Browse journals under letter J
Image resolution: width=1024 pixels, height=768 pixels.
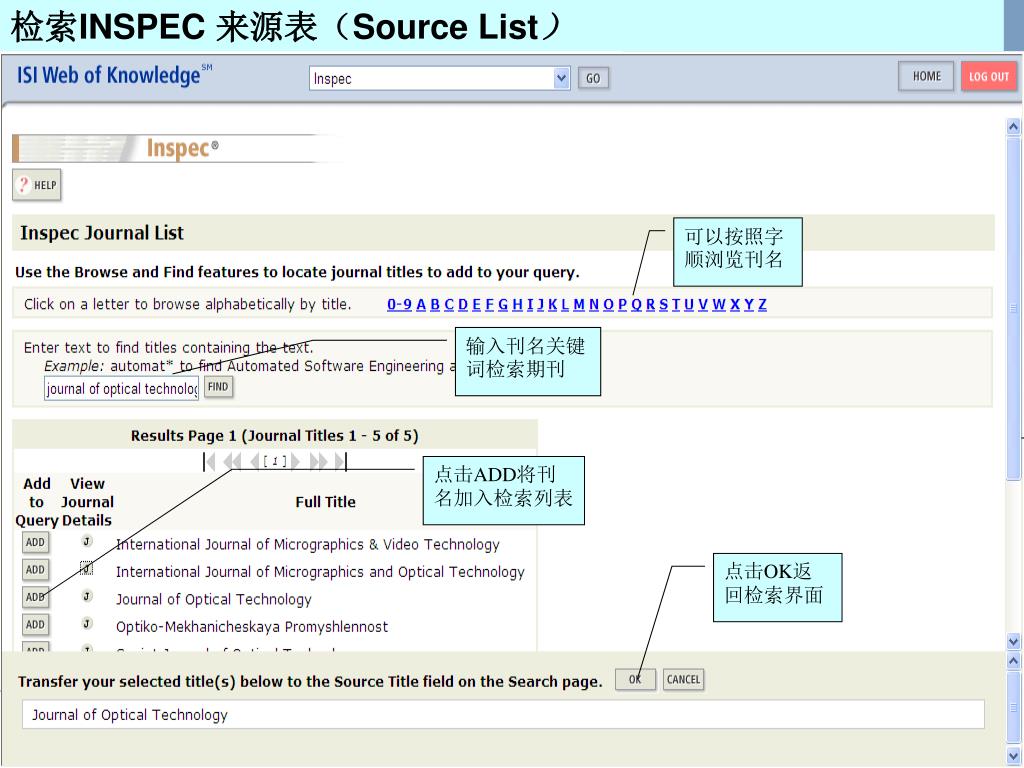pos(541,304)
